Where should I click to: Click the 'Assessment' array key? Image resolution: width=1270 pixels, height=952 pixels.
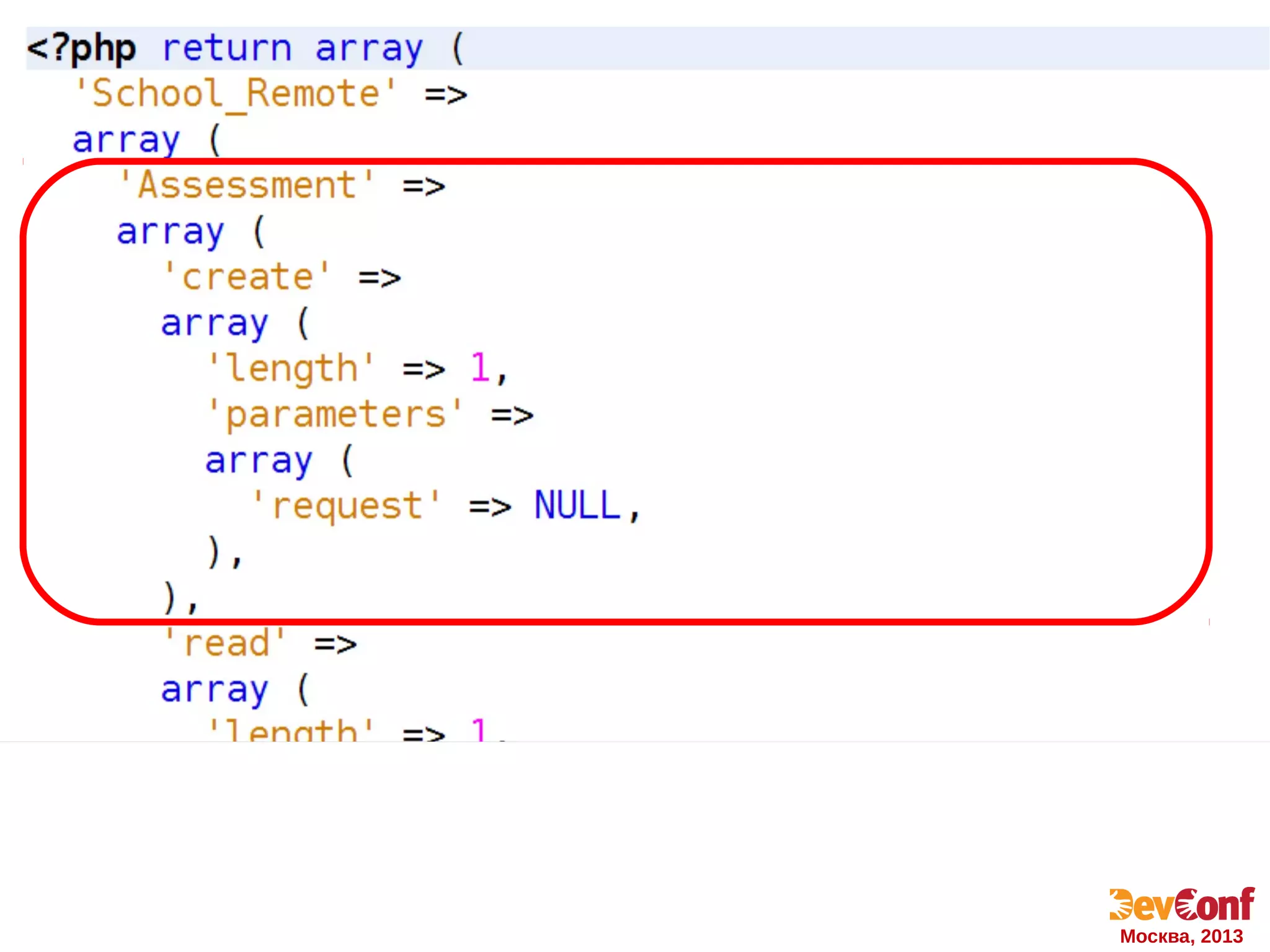point(247,185)
